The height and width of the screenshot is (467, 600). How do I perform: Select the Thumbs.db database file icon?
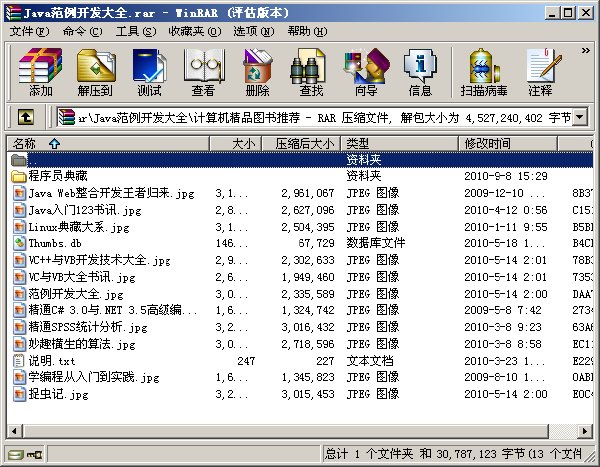click(x=19, y=243)
